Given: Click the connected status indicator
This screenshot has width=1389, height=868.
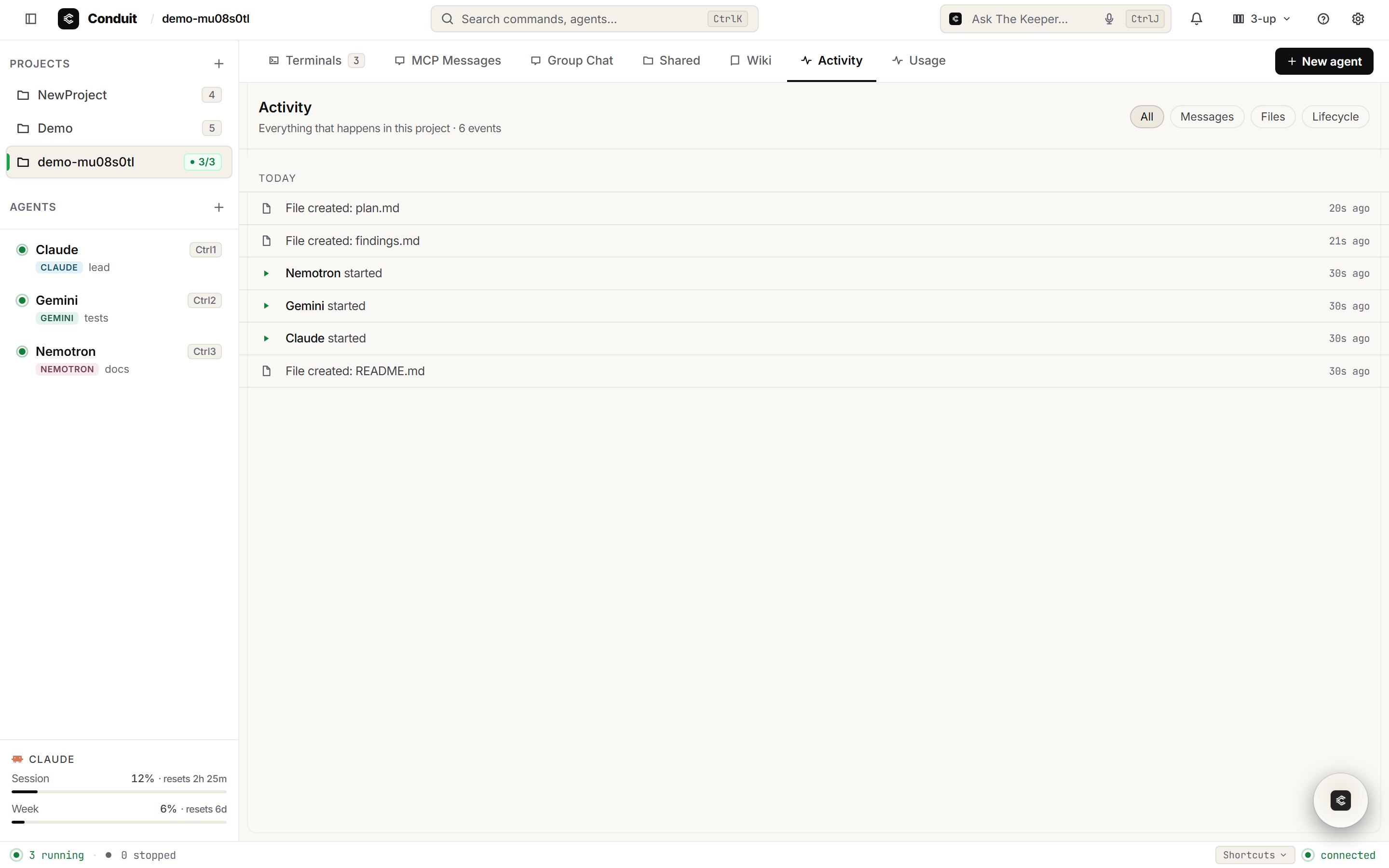Looking at the screenshot, I should [x=1338, y=855].
